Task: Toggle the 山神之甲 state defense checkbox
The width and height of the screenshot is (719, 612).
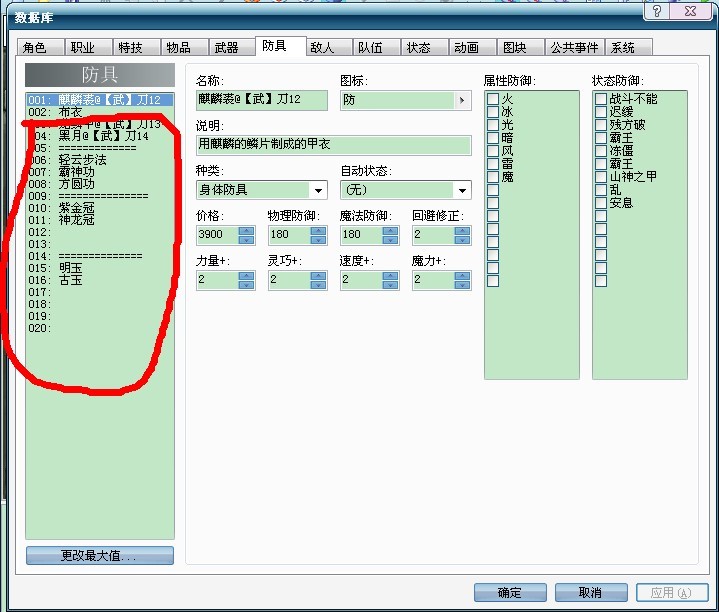Action: point(601,177)
